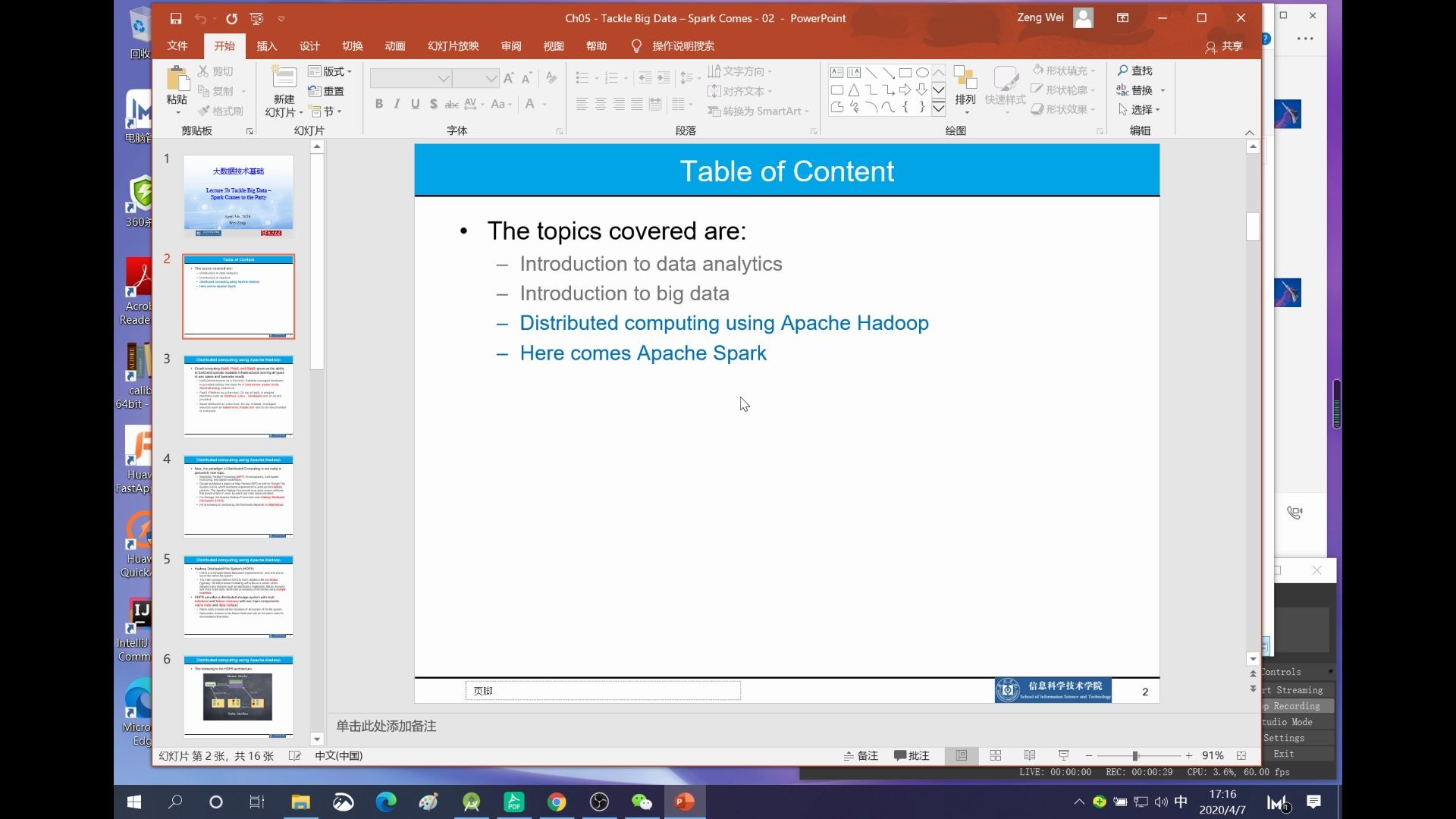Toggle Normal view in status bar
The image size is (1456, 819).
[x=962, y=755]
